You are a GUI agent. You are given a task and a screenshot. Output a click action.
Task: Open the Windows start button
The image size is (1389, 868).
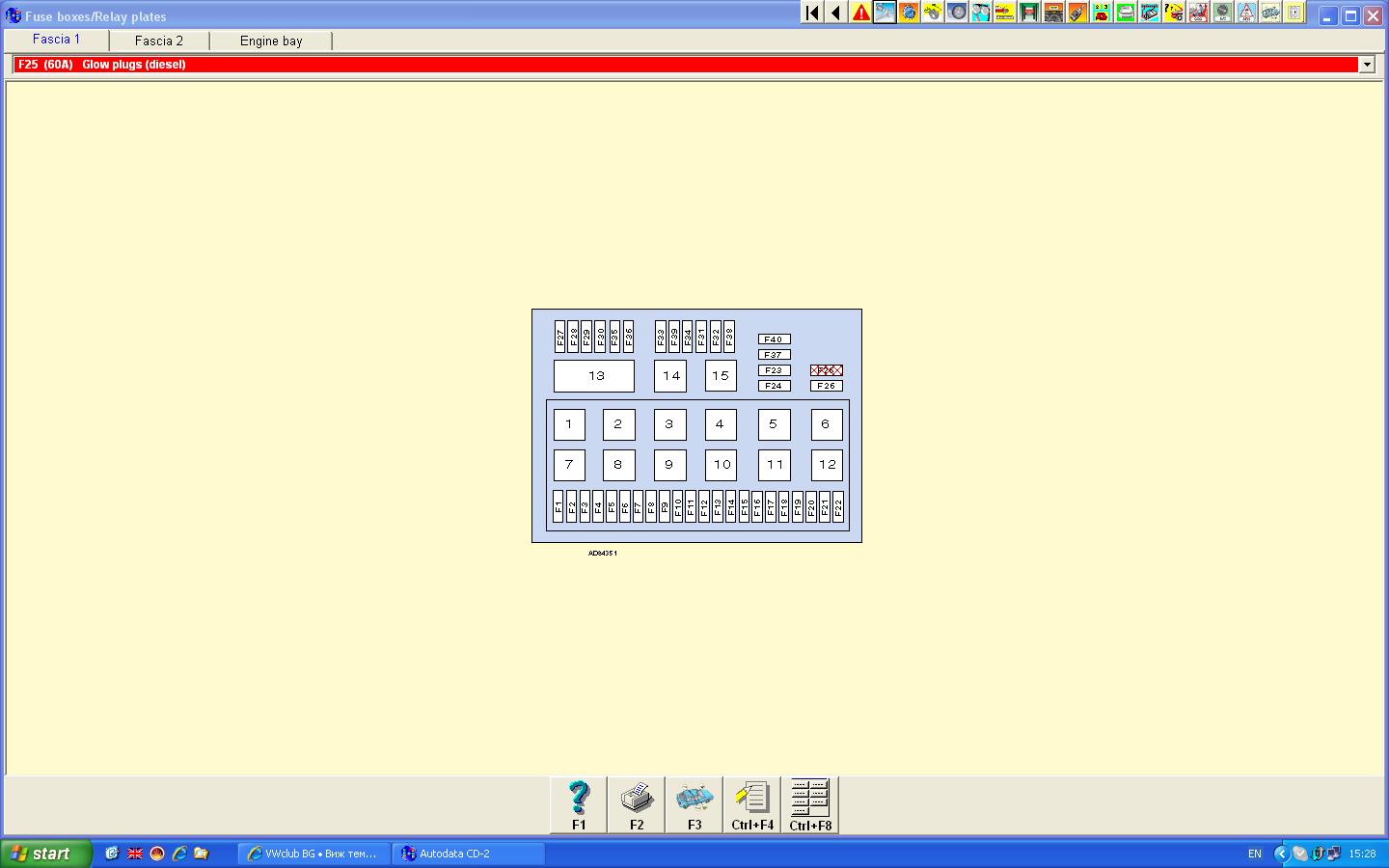point(45,854)
